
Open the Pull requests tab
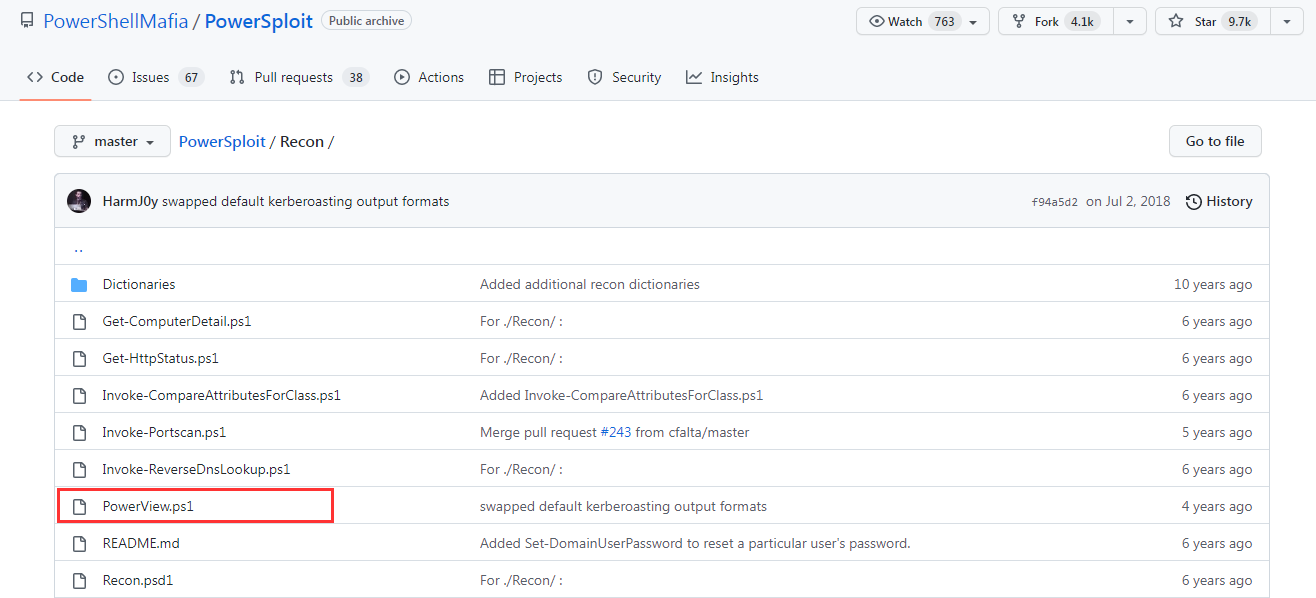(299, 77)
